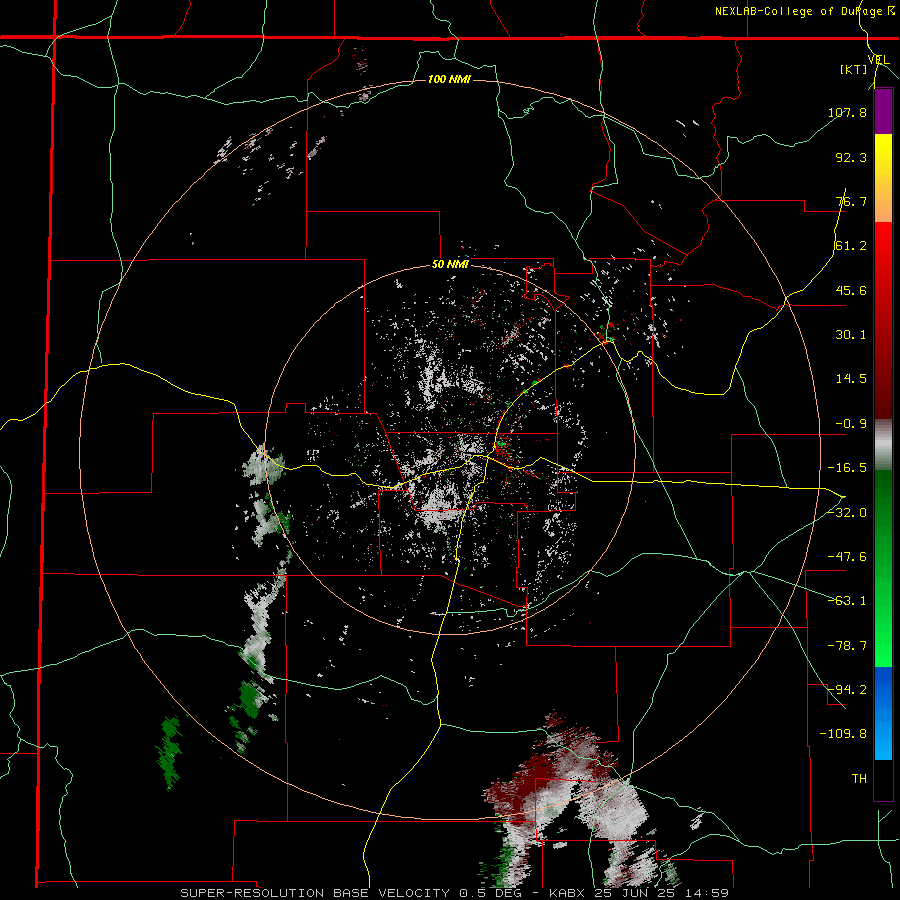Click the purple segment of the color bar
900x900 pixels.
[x=883, y=111]
